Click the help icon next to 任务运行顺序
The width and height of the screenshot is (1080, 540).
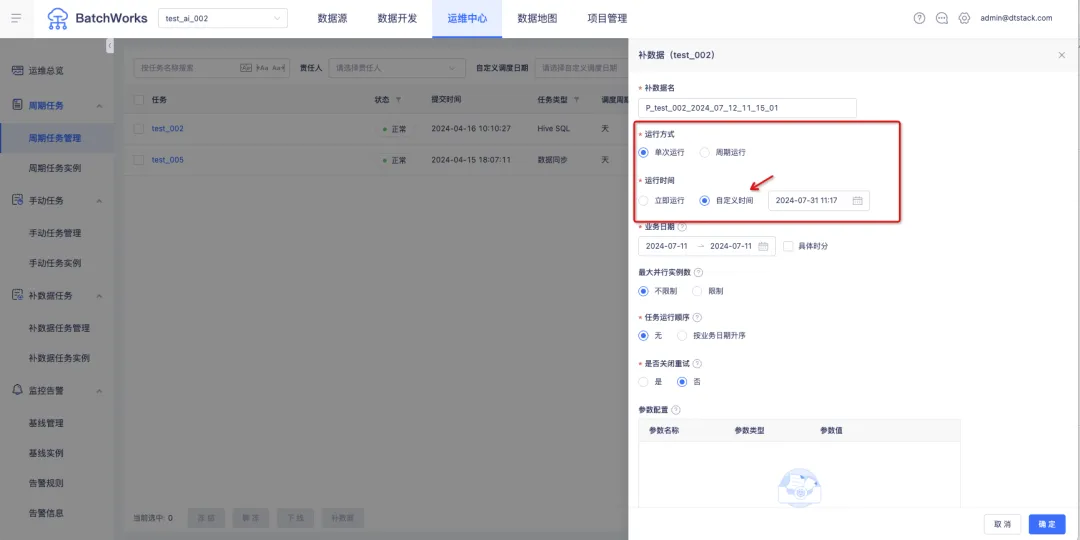(697, 318)
